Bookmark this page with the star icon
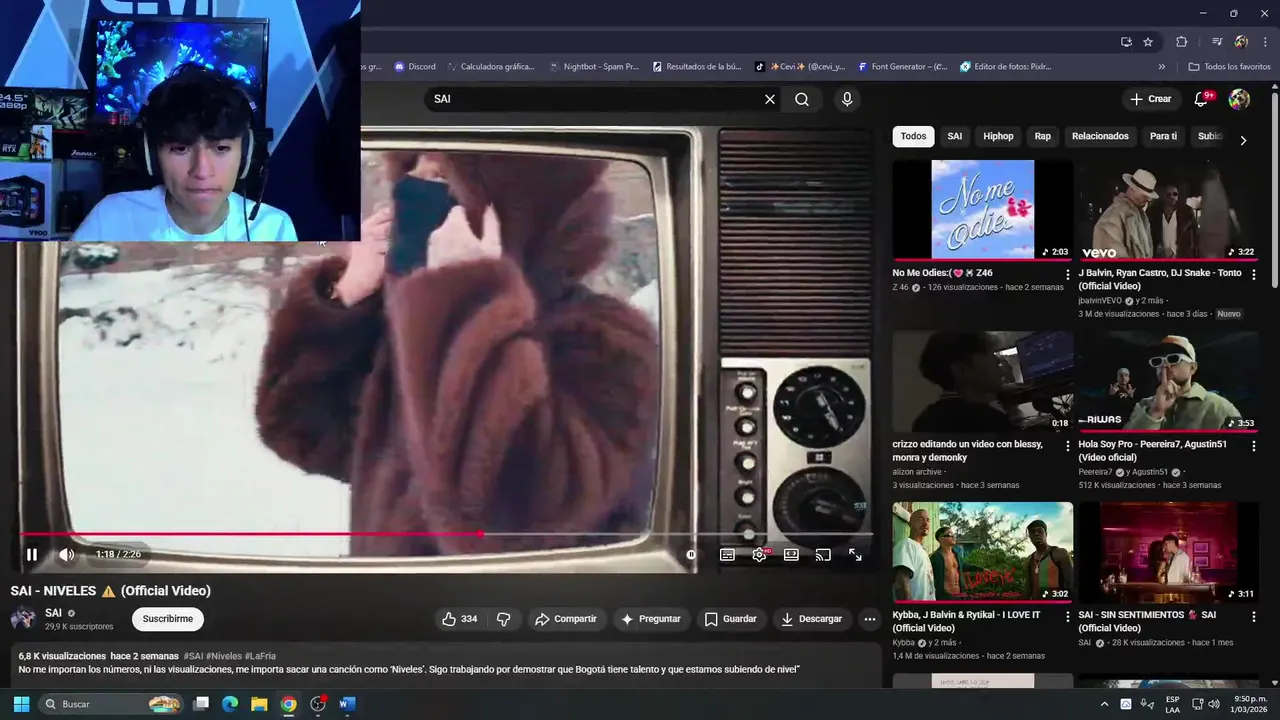This screenshot has height=720, width=1280. (x=1148, y=42)
